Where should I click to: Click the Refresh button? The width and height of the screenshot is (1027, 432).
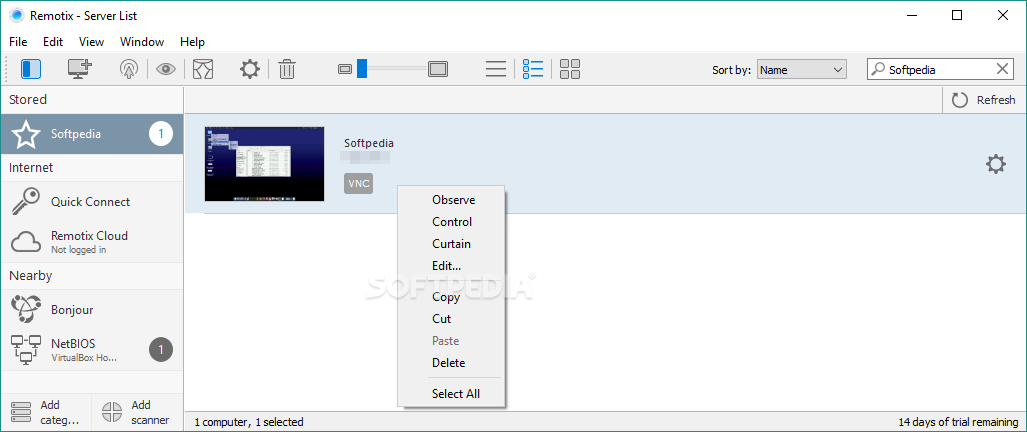tap(984, 100)
